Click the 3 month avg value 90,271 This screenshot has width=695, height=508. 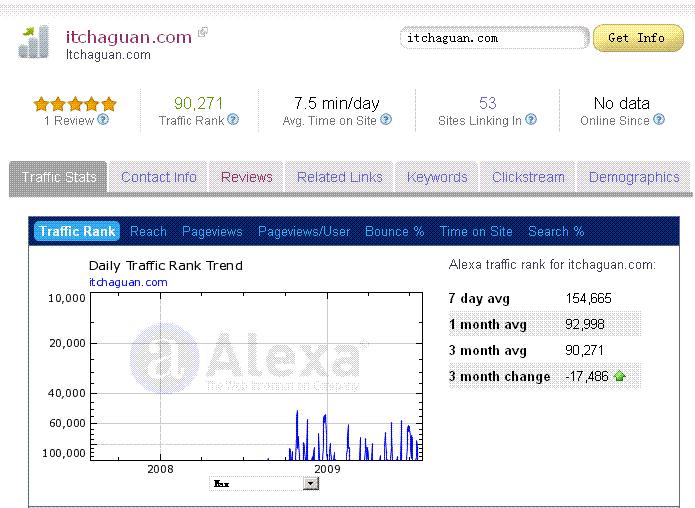coord(584,351)
